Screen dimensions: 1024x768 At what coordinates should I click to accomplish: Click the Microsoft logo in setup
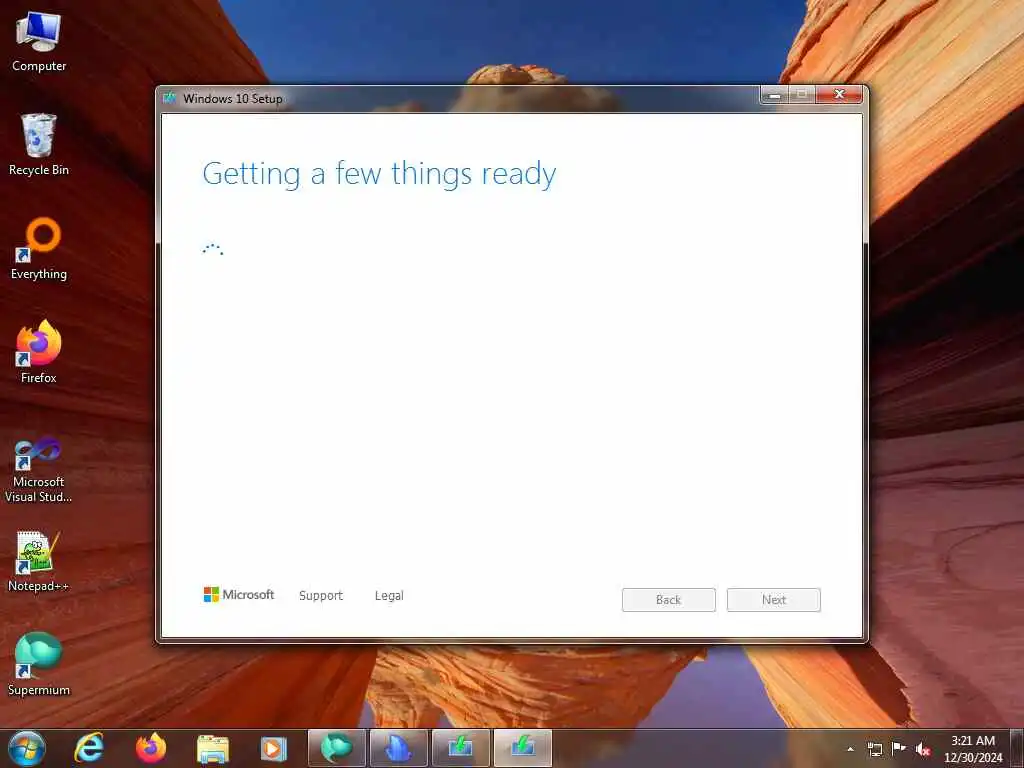[239, 594]
